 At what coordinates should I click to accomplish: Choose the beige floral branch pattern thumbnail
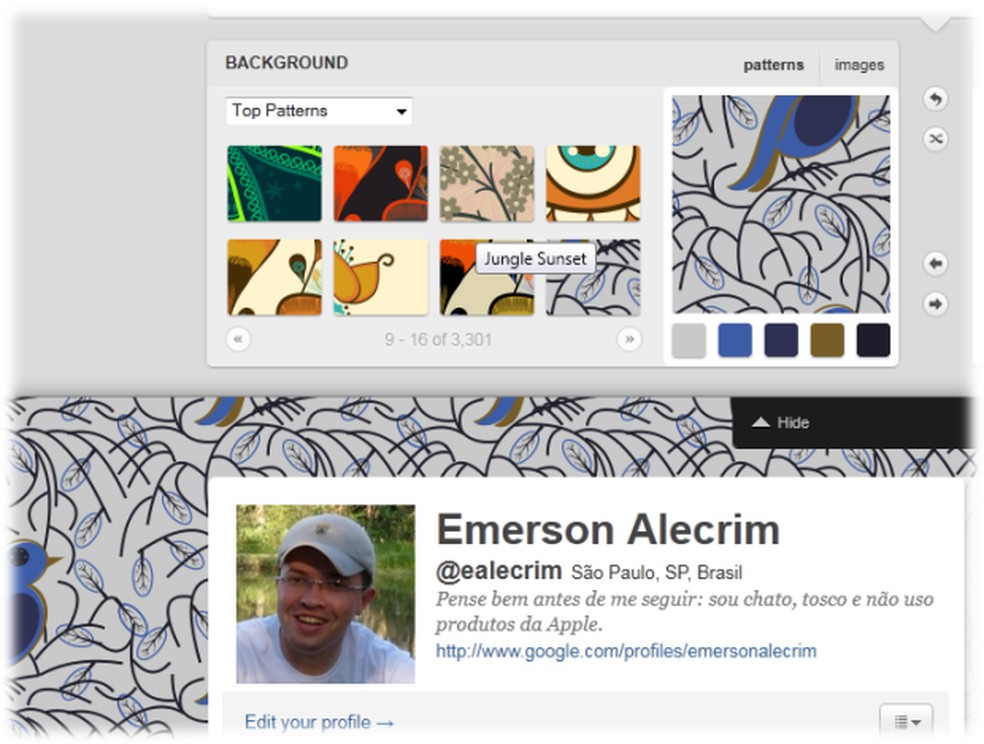(x=487, y=183)
